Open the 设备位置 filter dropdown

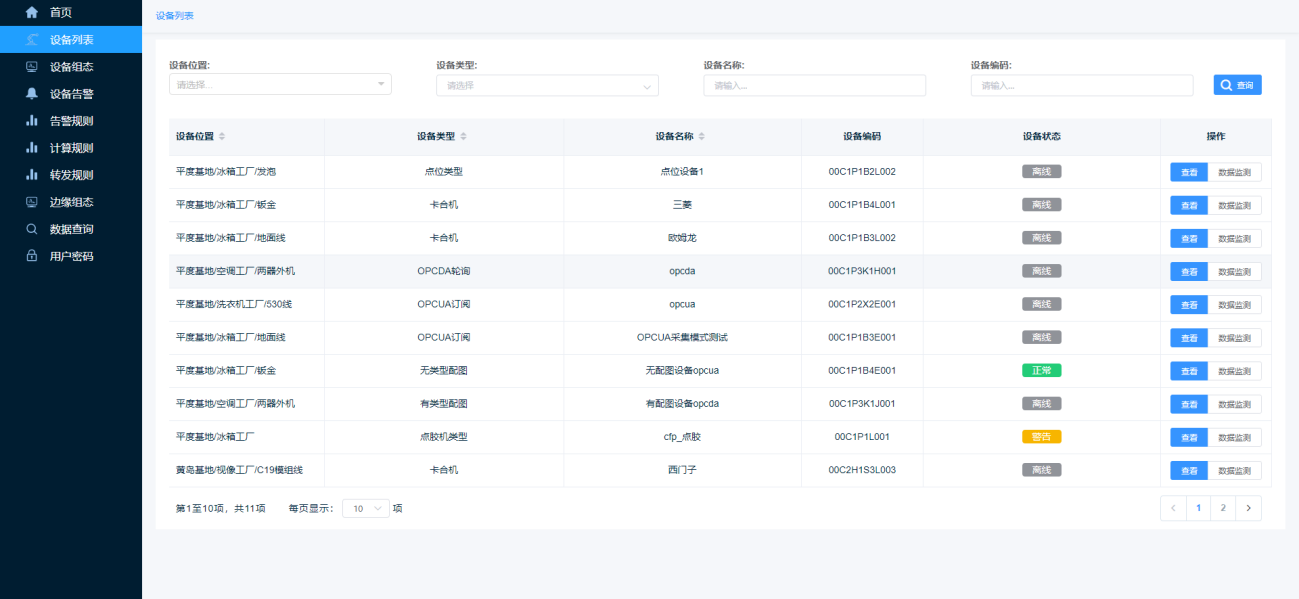click(x=280, y=85)
